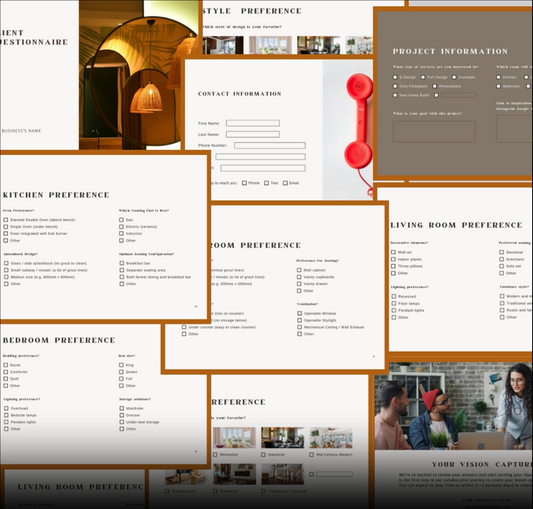Tick the Industrial style checkbox

(x=263, y=454)
